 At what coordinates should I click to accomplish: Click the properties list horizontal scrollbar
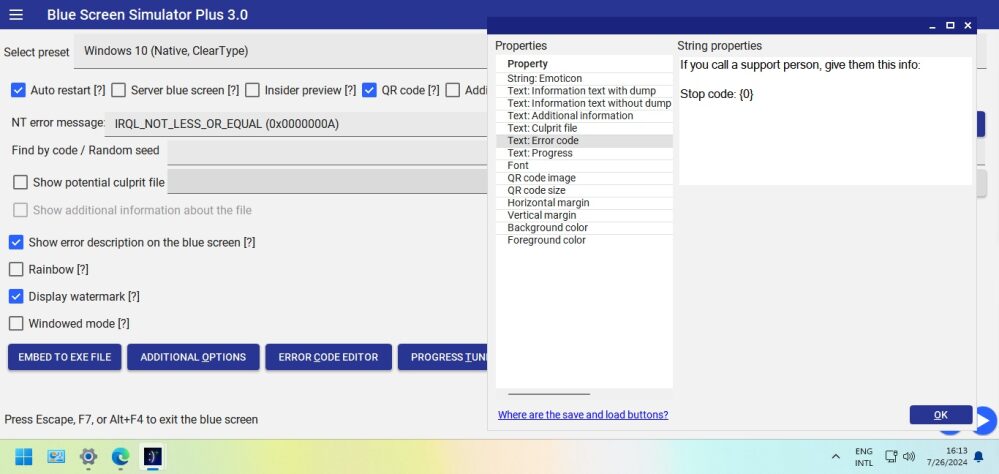(x=549, y=394)
